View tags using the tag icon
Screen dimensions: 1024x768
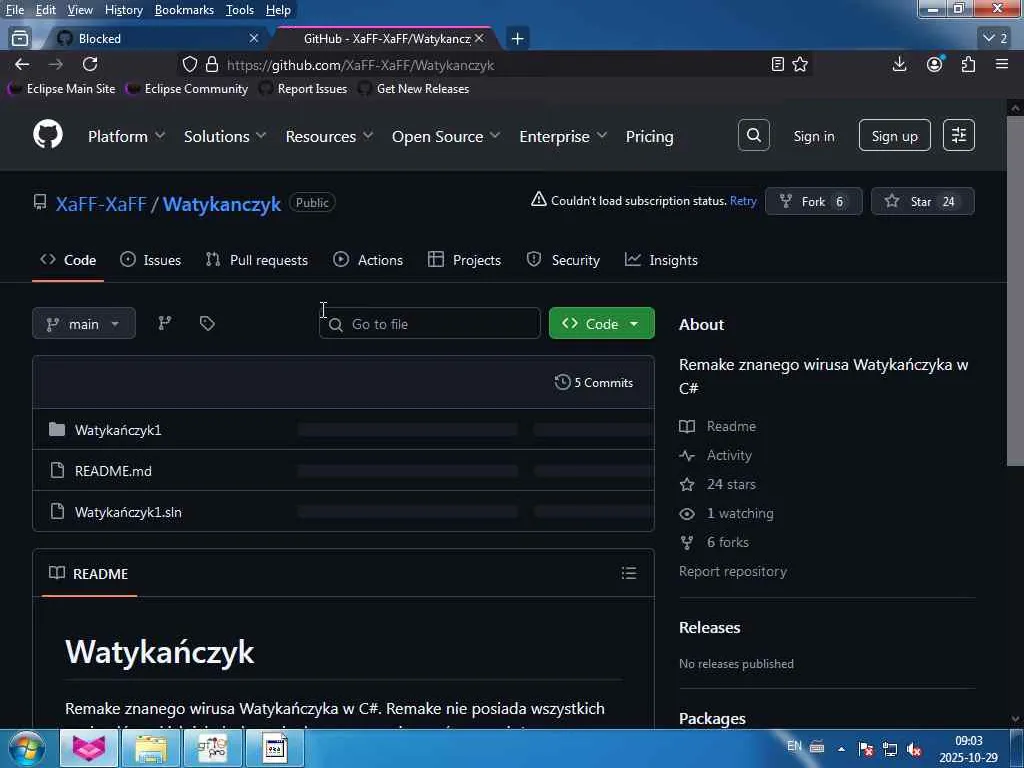pos(207,323)
